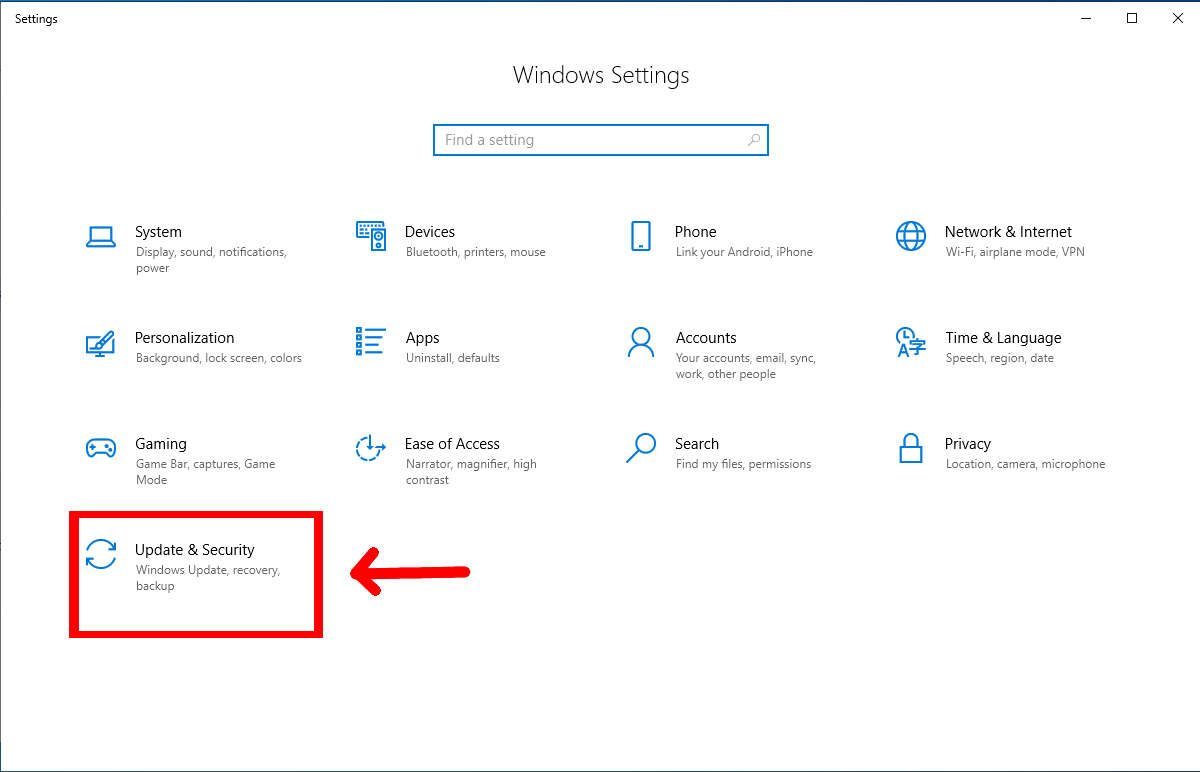The image size is (1200, 772).
Task: Maximize the Settings window
Action: 1132,18
